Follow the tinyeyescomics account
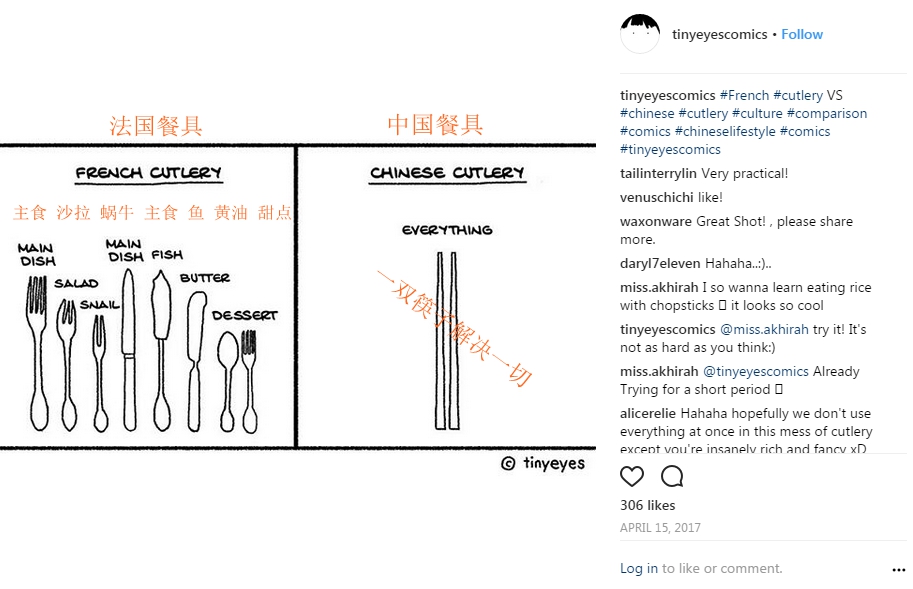Screen dimensions: 913x589 tap(802, 34)
